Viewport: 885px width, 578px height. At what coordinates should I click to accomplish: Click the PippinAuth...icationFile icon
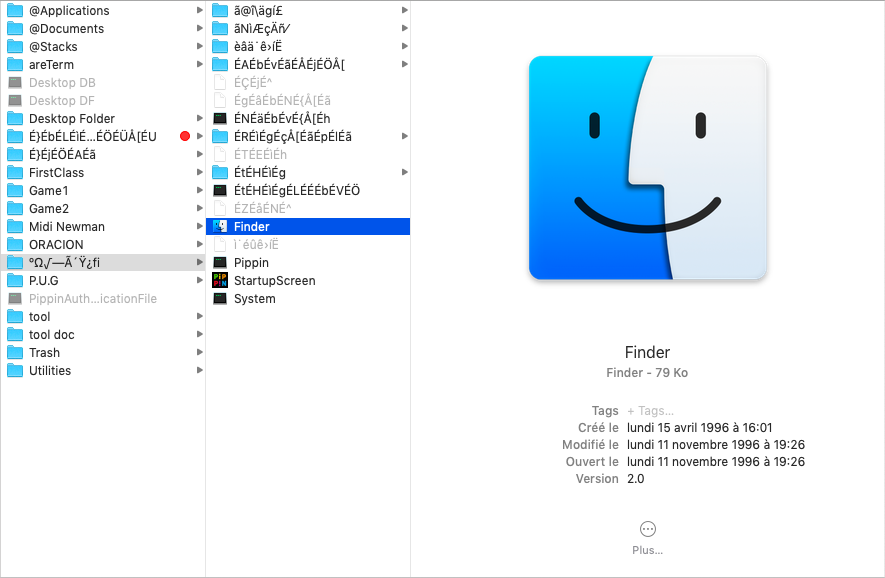(x=15, y=299)
